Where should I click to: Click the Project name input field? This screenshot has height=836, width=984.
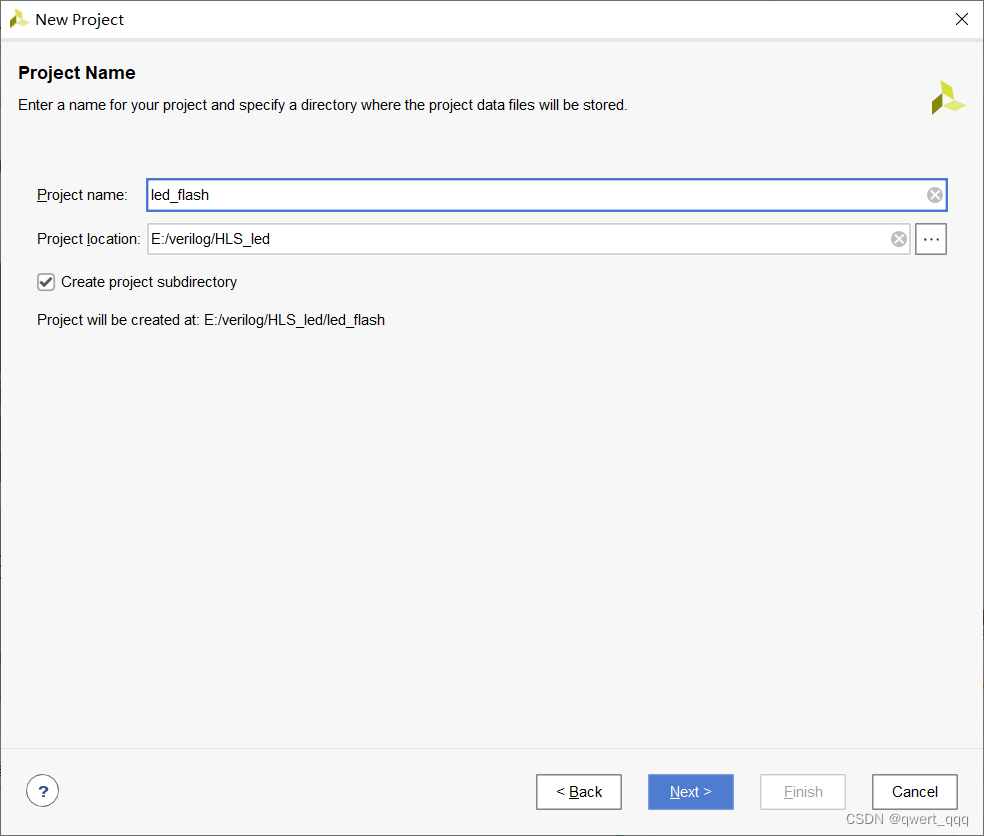[547, 195]
